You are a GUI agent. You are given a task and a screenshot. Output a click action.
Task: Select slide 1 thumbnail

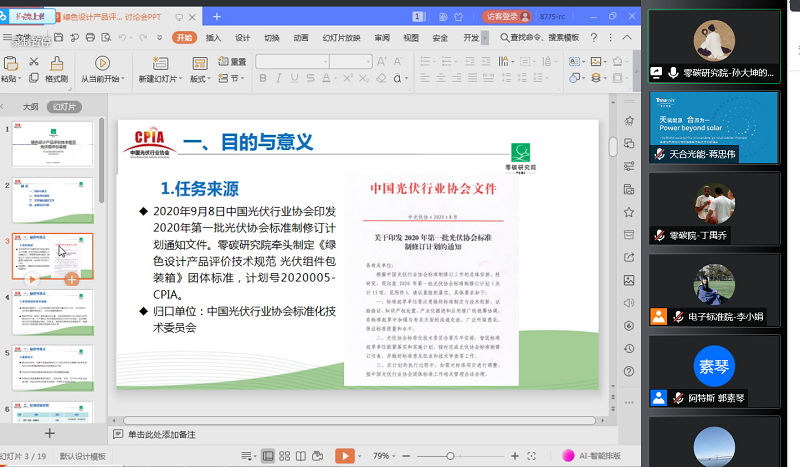(53, 144)
